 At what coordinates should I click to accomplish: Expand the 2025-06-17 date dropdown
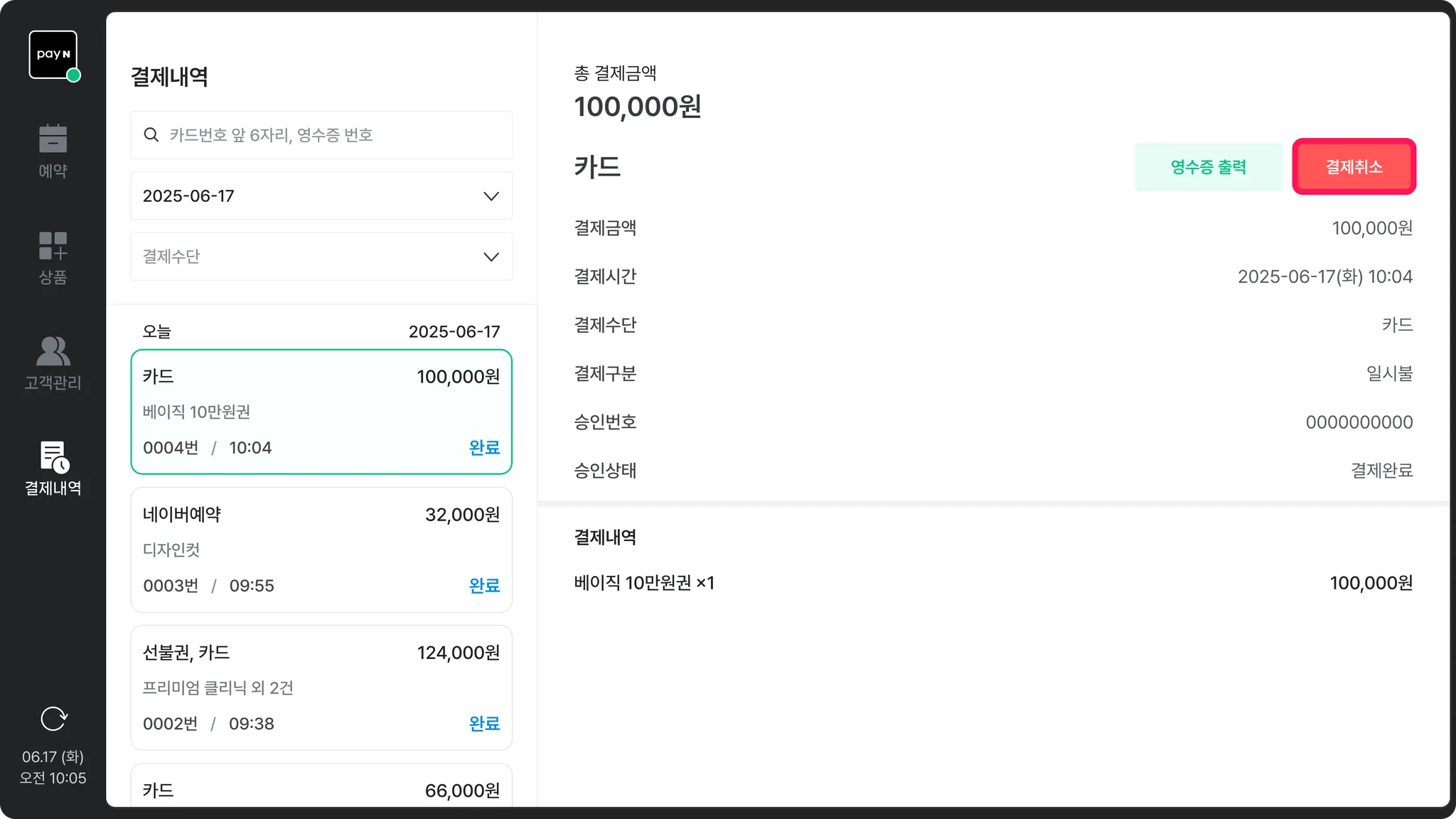click(x=321, y=196)
